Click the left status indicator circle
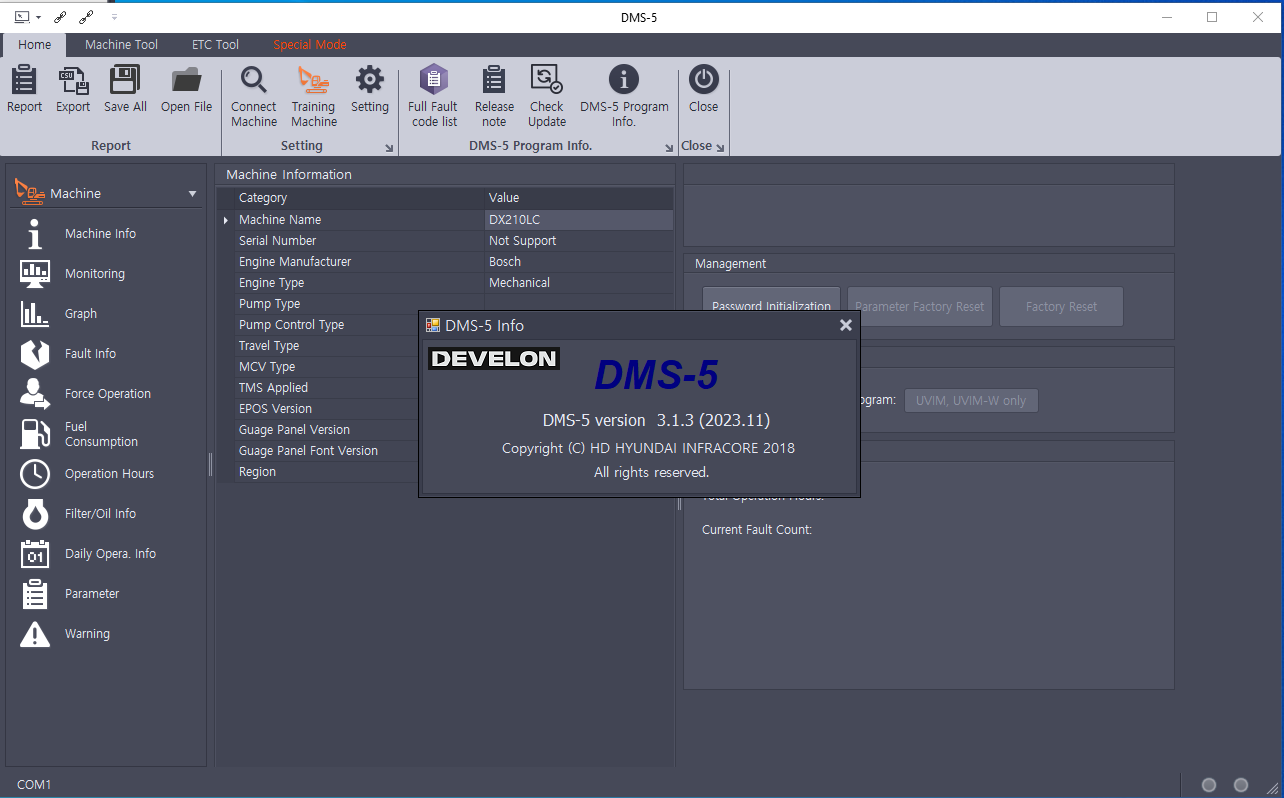Viewport: 1284px width, 798px height. 1209,785
